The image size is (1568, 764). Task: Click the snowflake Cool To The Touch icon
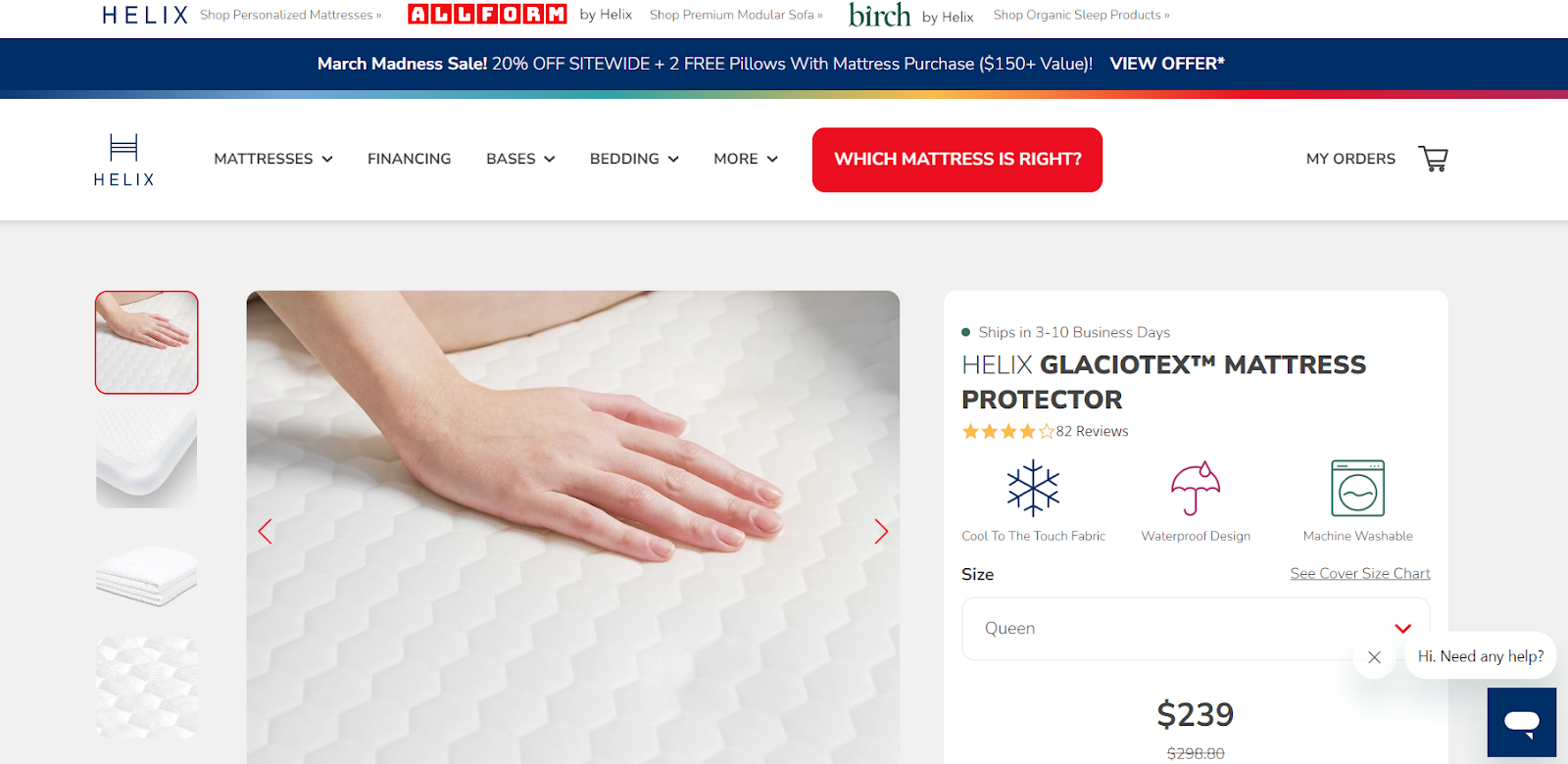(x=1033, y=488)
